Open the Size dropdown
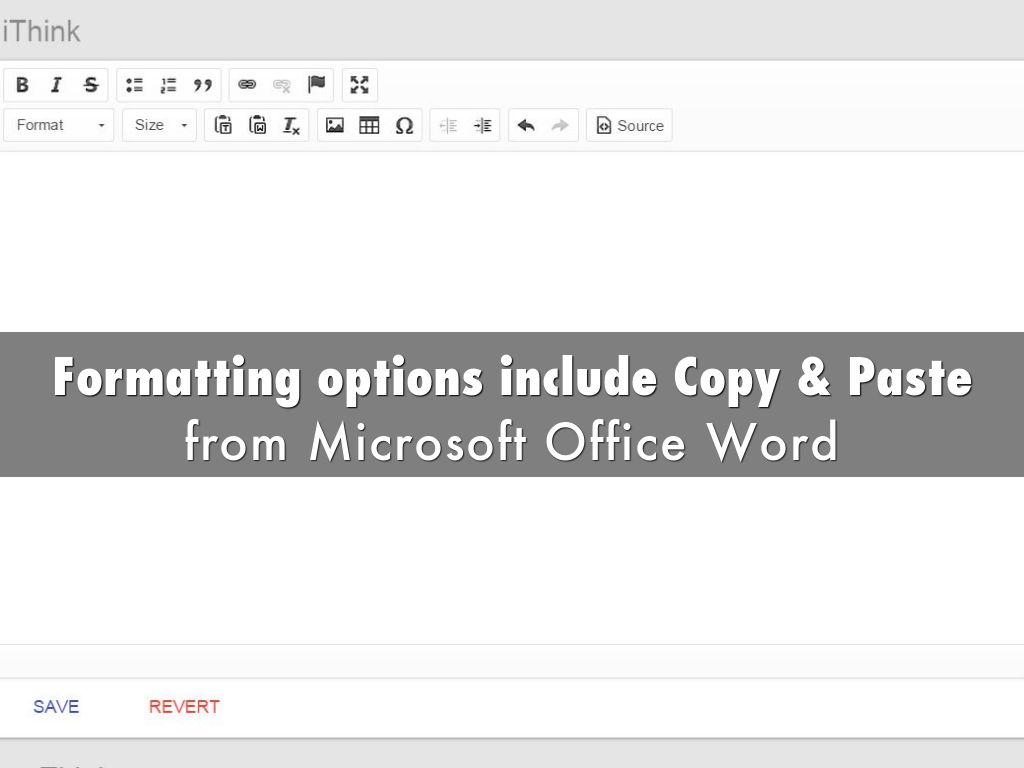The height and width of the screenshot is (768, 1024). (x=160, y=125)
